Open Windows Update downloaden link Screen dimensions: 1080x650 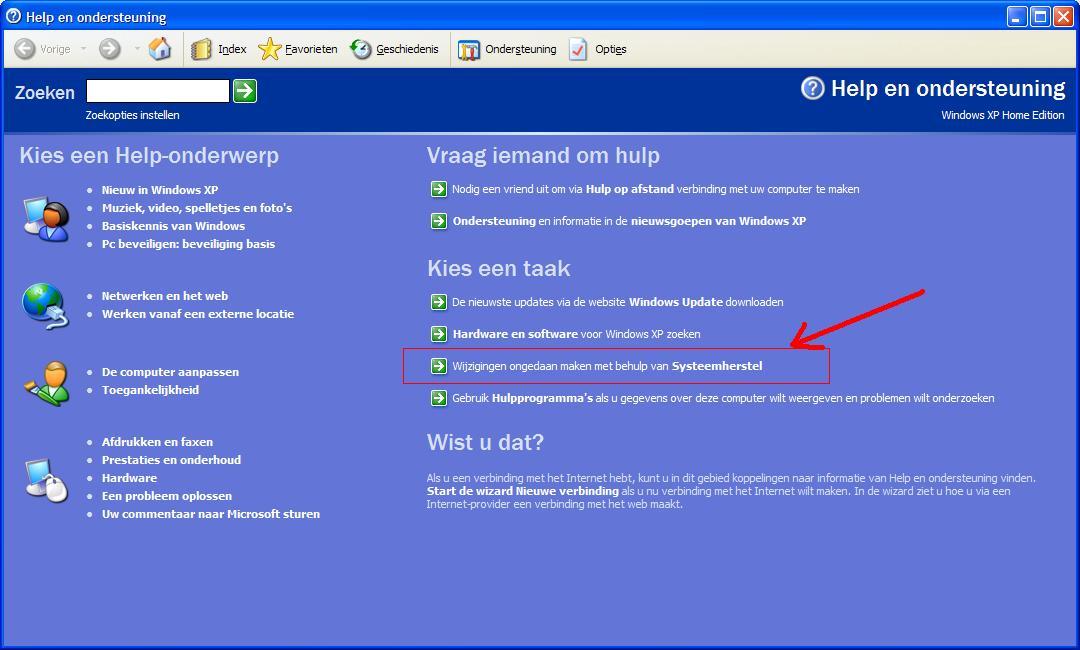[618, 302]
